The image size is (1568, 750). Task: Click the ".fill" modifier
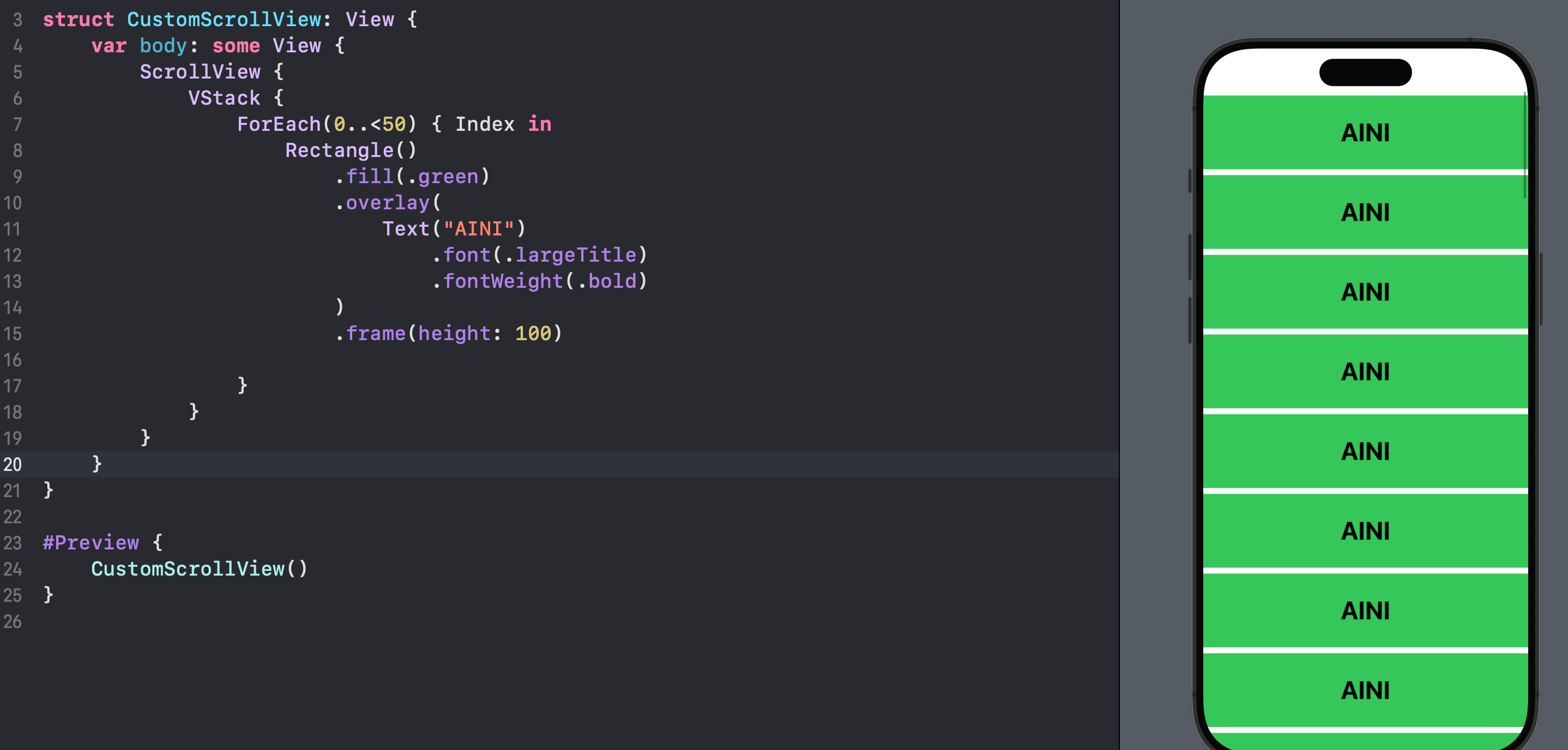coord(364,177)
